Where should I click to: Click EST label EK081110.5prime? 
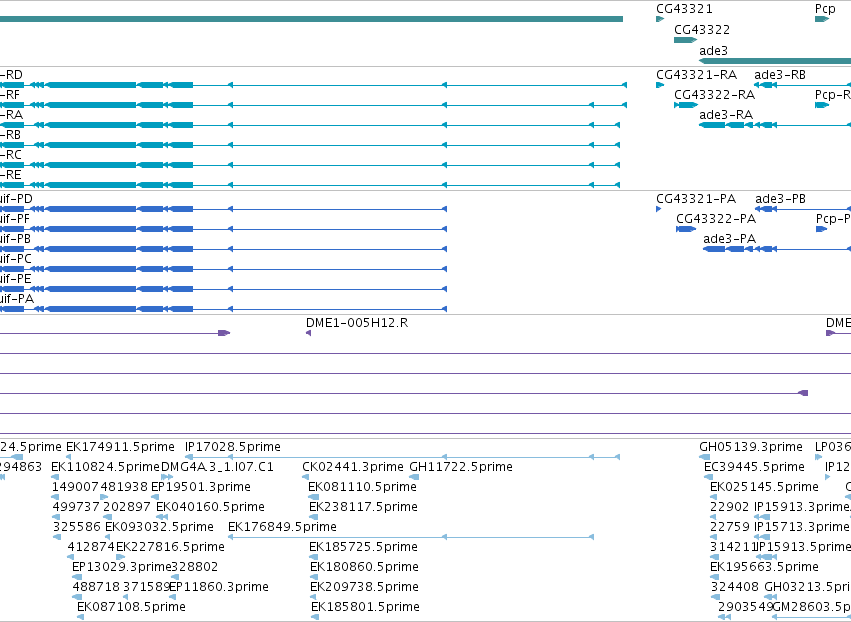pos(363,487)
